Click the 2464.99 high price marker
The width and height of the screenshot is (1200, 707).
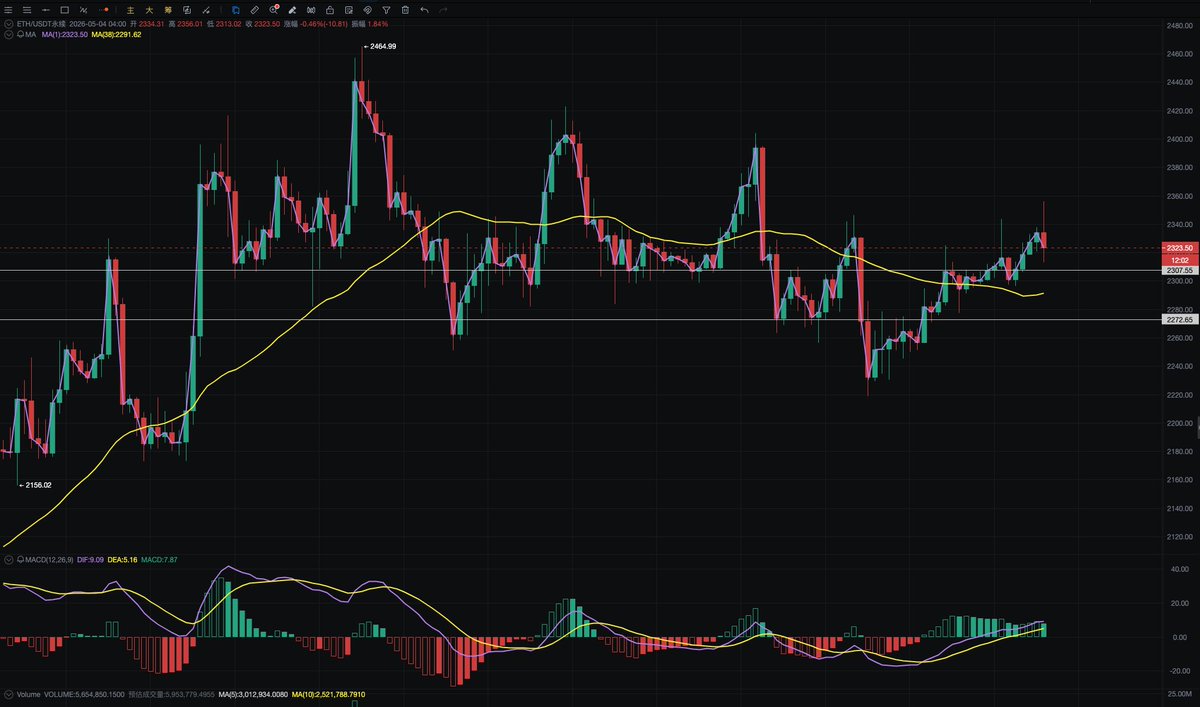tap(379, 46)
